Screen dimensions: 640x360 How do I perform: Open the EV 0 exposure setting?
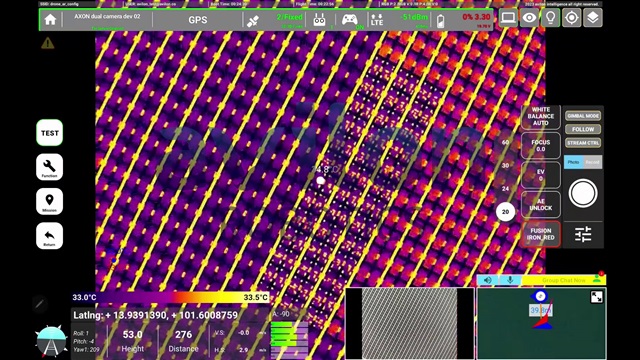[540, 175]
